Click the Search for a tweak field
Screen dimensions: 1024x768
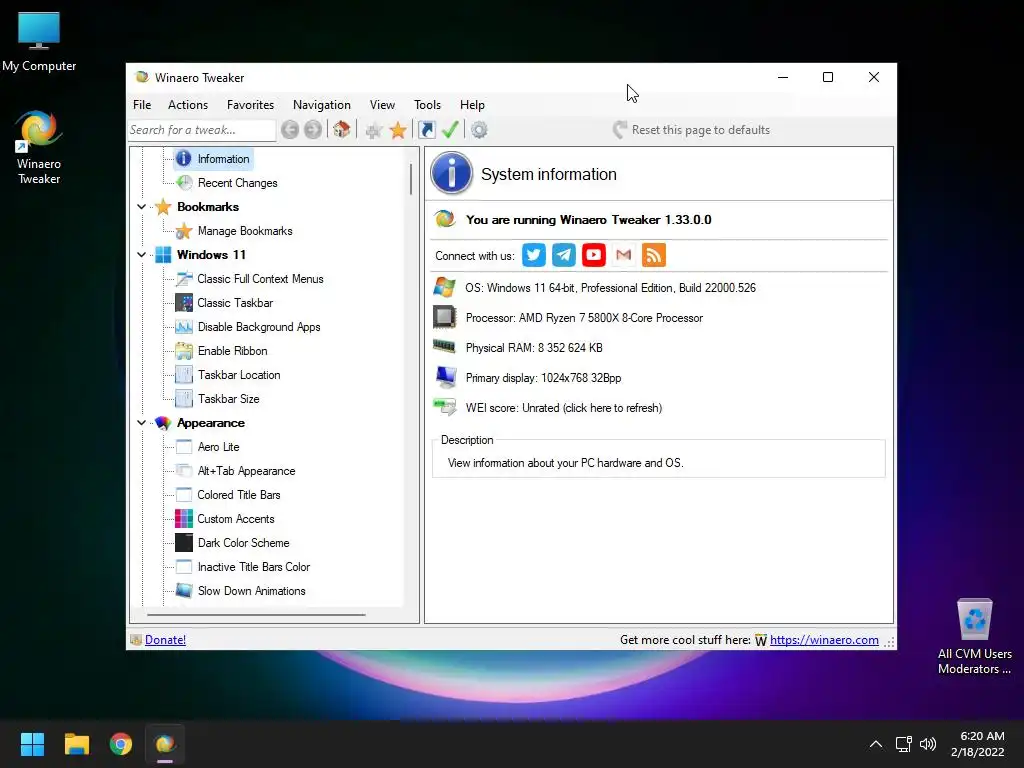pyautogui.click(x=202, y=130)
